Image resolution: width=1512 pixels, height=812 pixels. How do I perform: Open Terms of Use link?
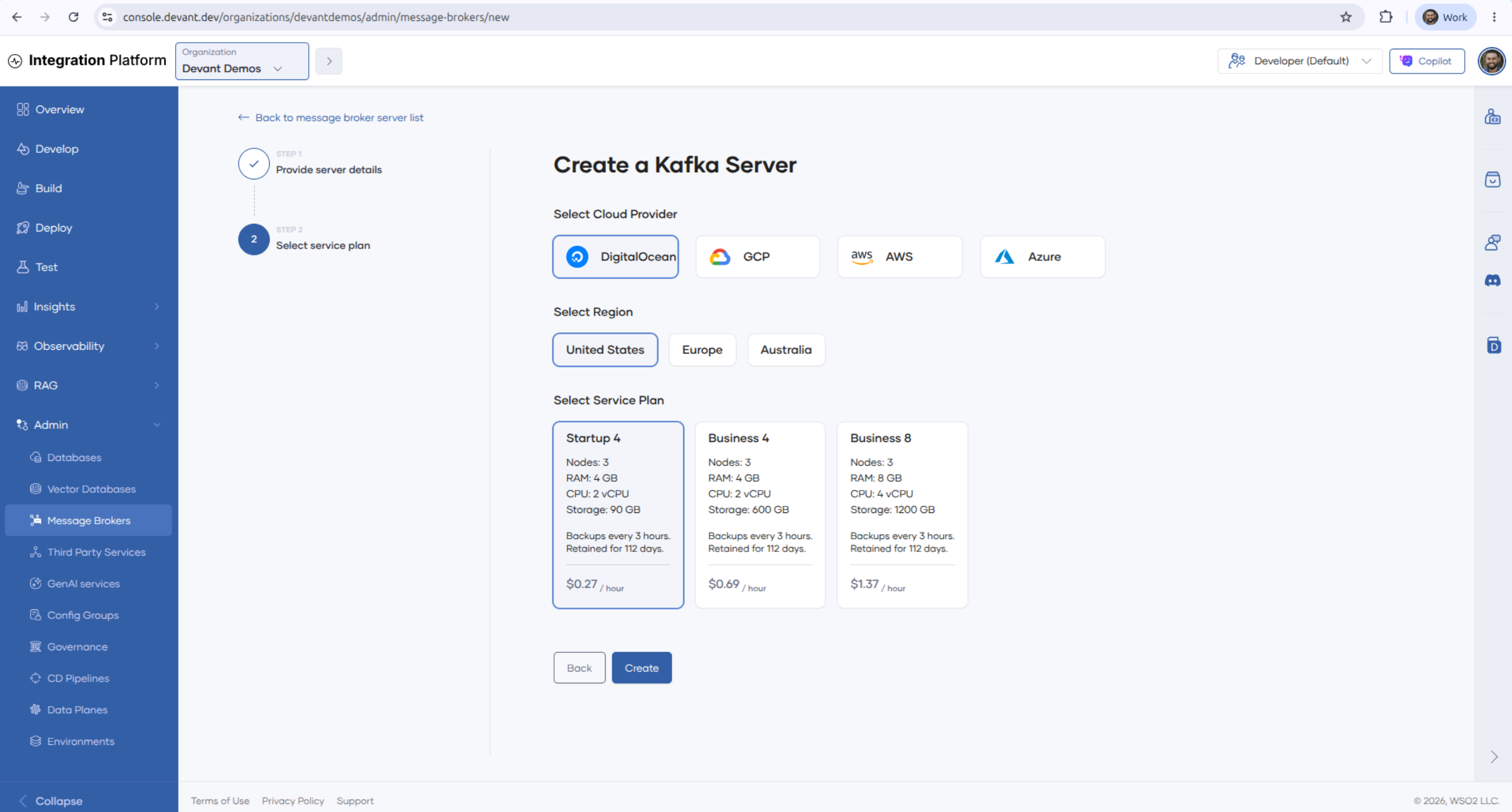[220, 801]
